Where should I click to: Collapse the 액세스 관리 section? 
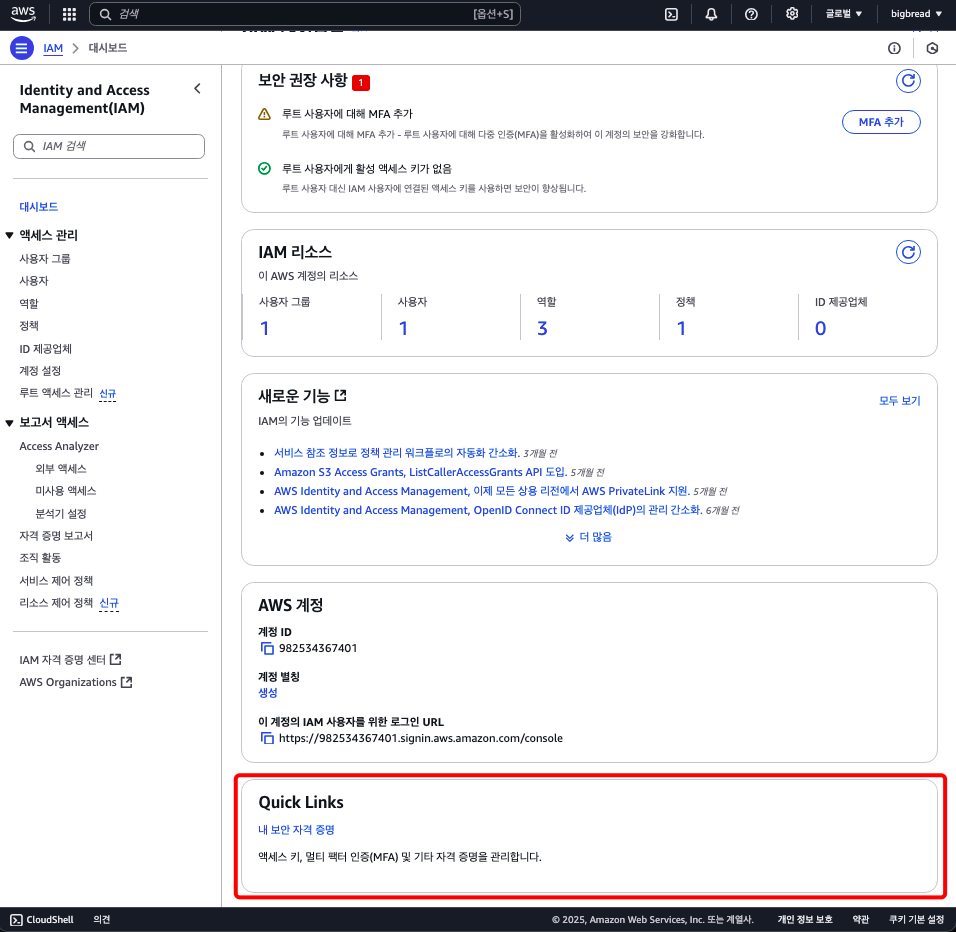(x=9, y=235)
